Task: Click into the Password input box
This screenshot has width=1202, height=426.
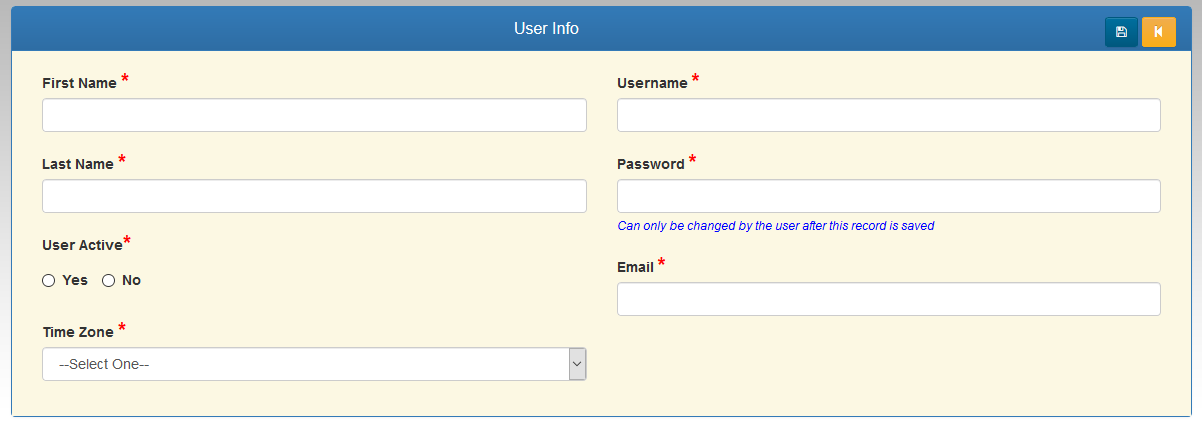Action: click(x=889, y=196)
